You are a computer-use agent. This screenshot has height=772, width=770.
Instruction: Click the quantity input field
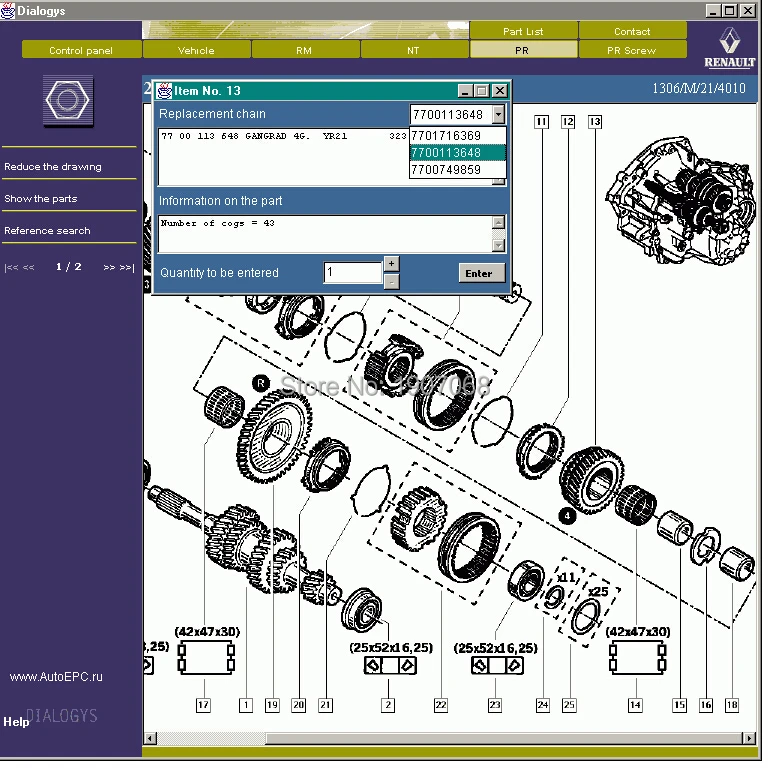click(353, 273)
